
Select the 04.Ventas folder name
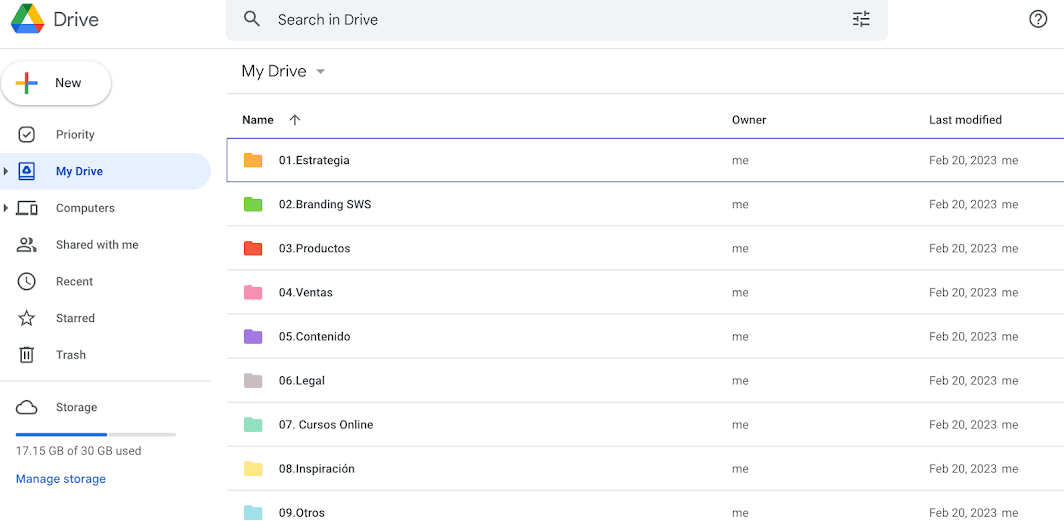[x=305, y=293]
